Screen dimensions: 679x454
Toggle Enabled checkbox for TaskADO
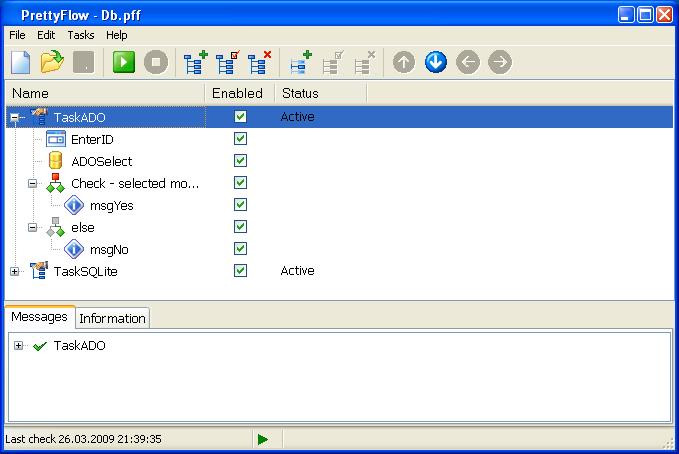pyautogui.click(x=240, y=117)
